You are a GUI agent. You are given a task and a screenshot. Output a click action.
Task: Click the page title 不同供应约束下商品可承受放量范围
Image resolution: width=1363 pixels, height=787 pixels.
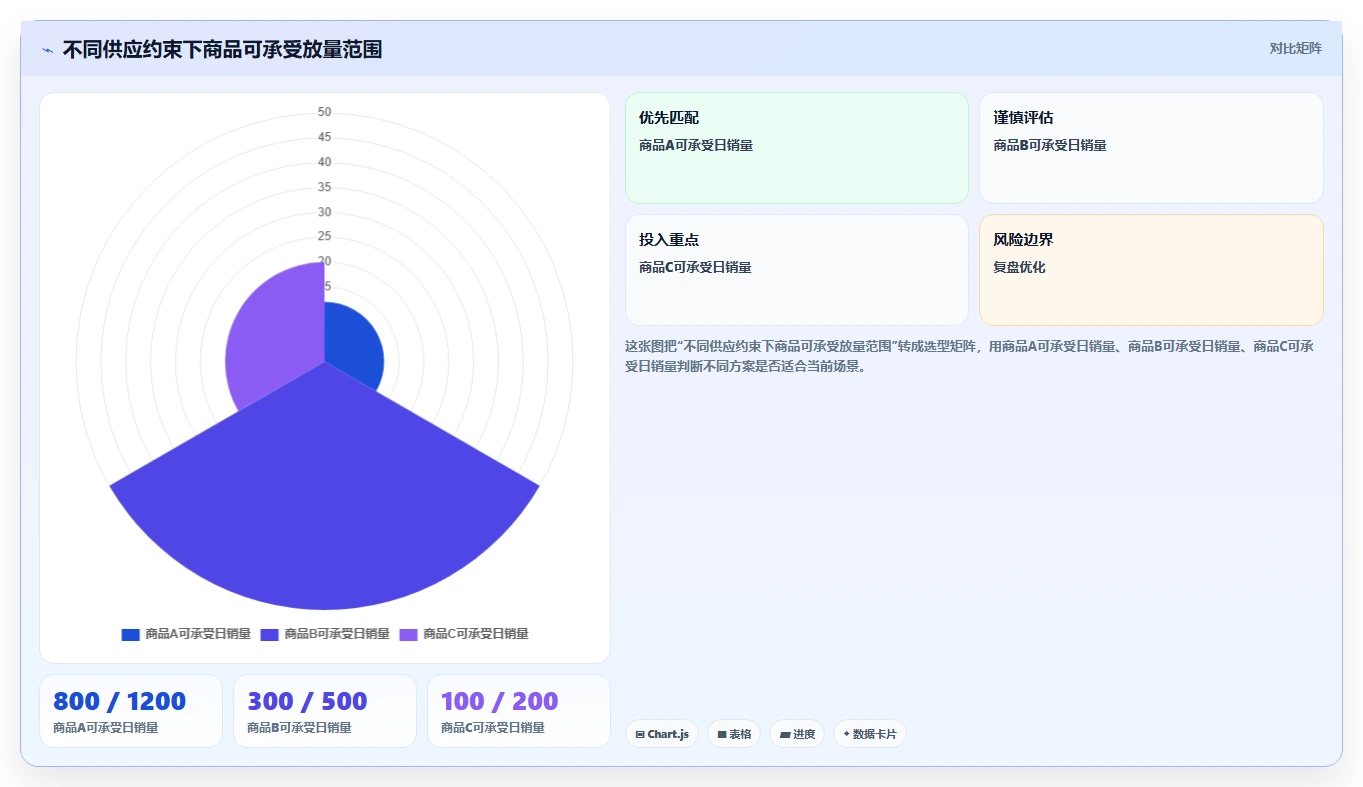tap(222, 50)
